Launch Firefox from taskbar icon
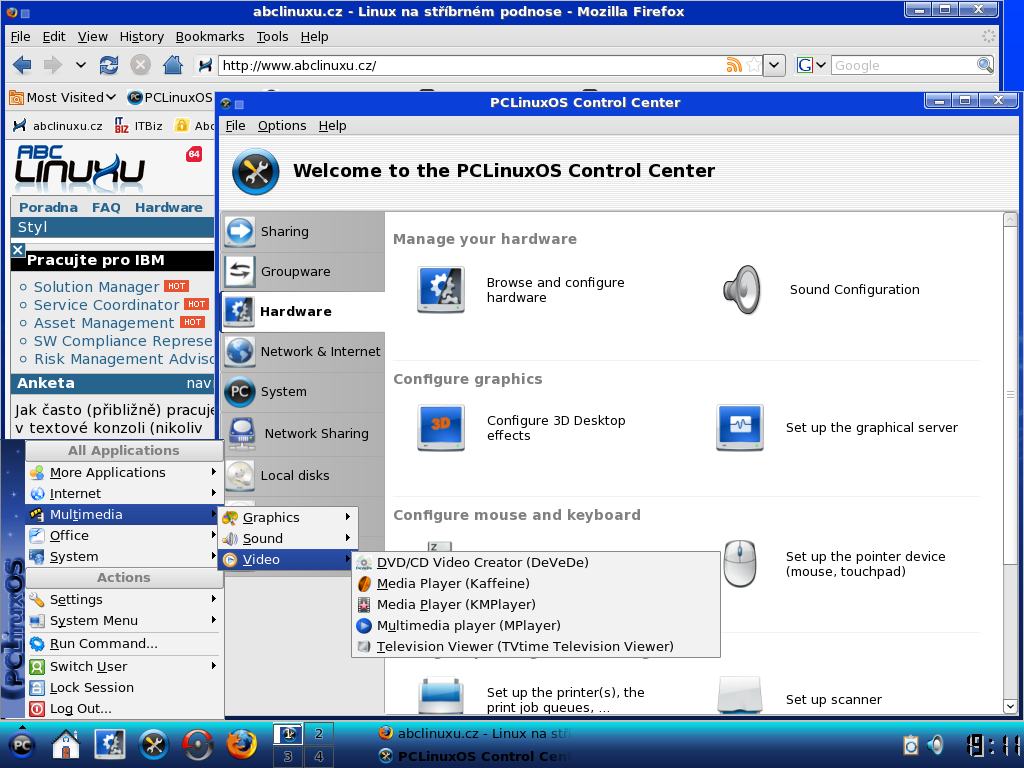This screenshot has height=768, width=1024. coord(242,744)
